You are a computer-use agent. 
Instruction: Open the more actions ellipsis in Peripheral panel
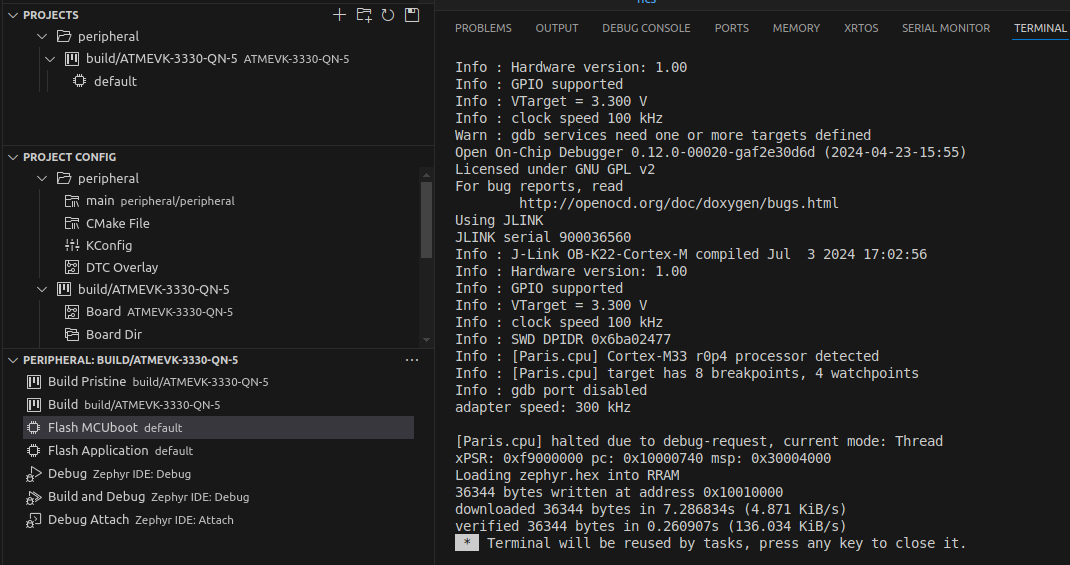coord(412,360)
